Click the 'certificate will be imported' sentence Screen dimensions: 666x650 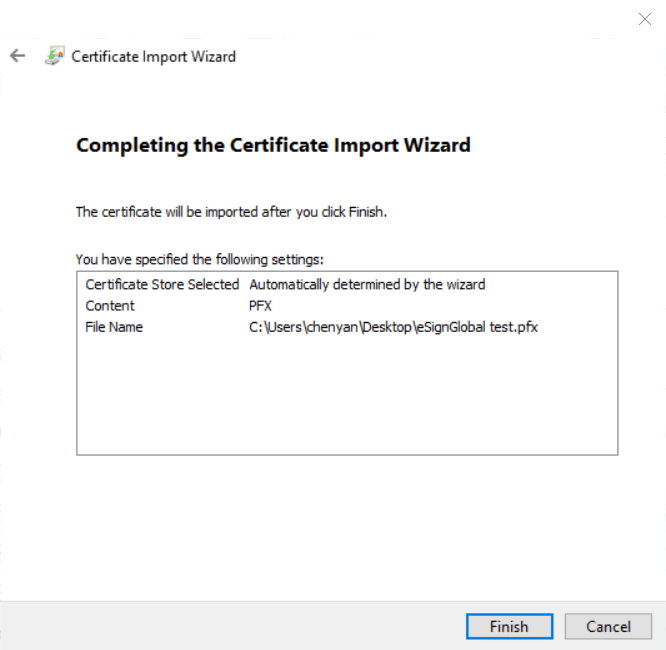(x=231, y=212)
